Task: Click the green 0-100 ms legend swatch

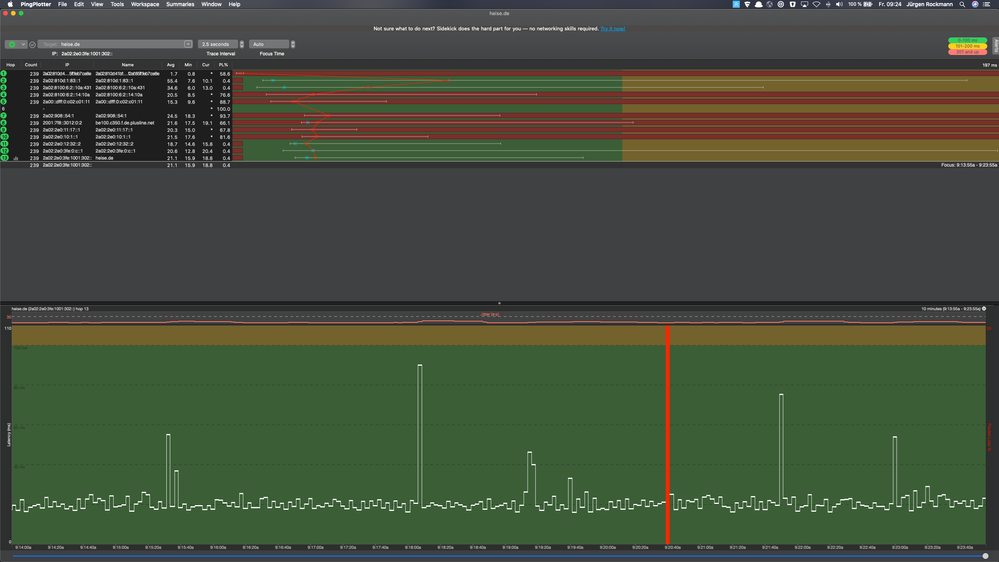Action: (967, 40)
